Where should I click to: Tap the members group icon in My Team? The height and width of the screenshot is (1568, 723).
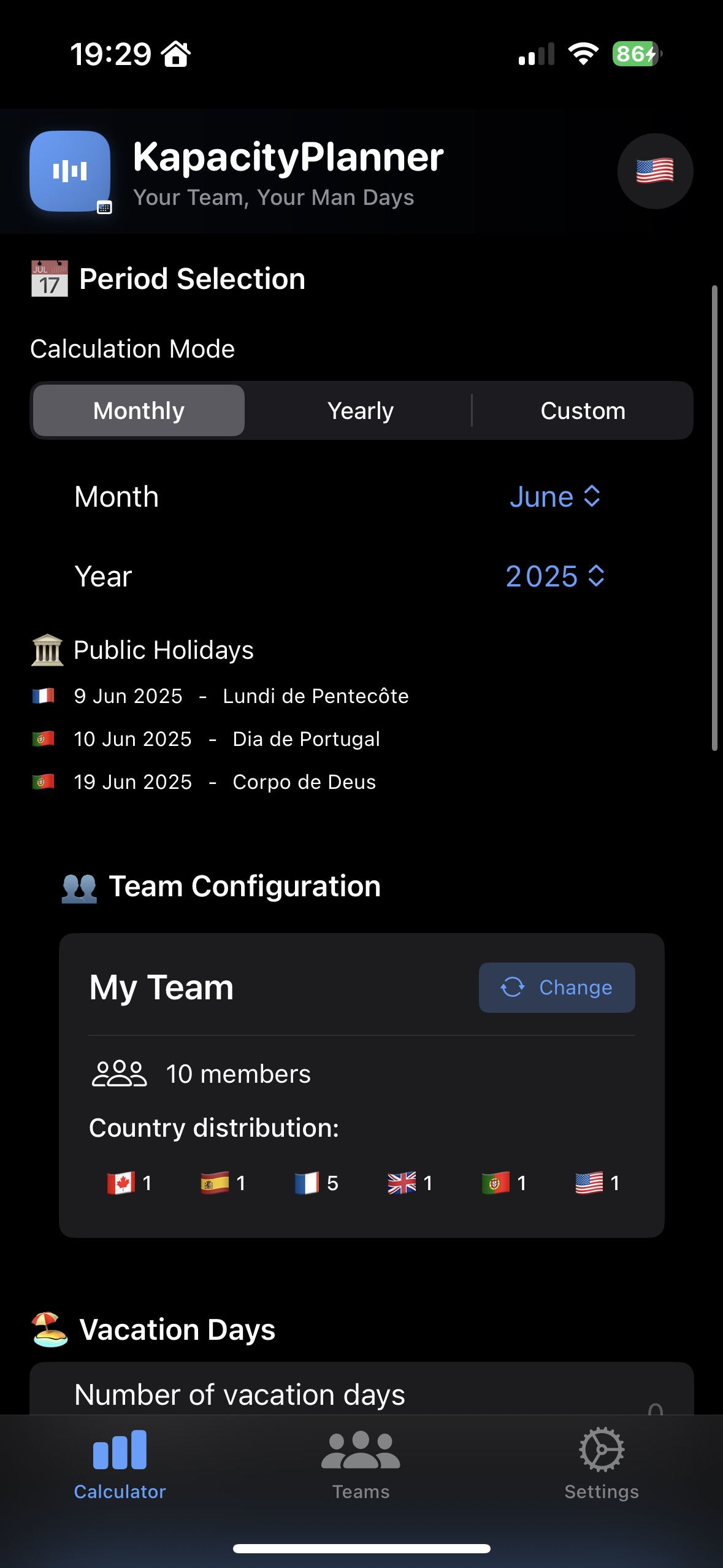click(x=119, y=1074)
